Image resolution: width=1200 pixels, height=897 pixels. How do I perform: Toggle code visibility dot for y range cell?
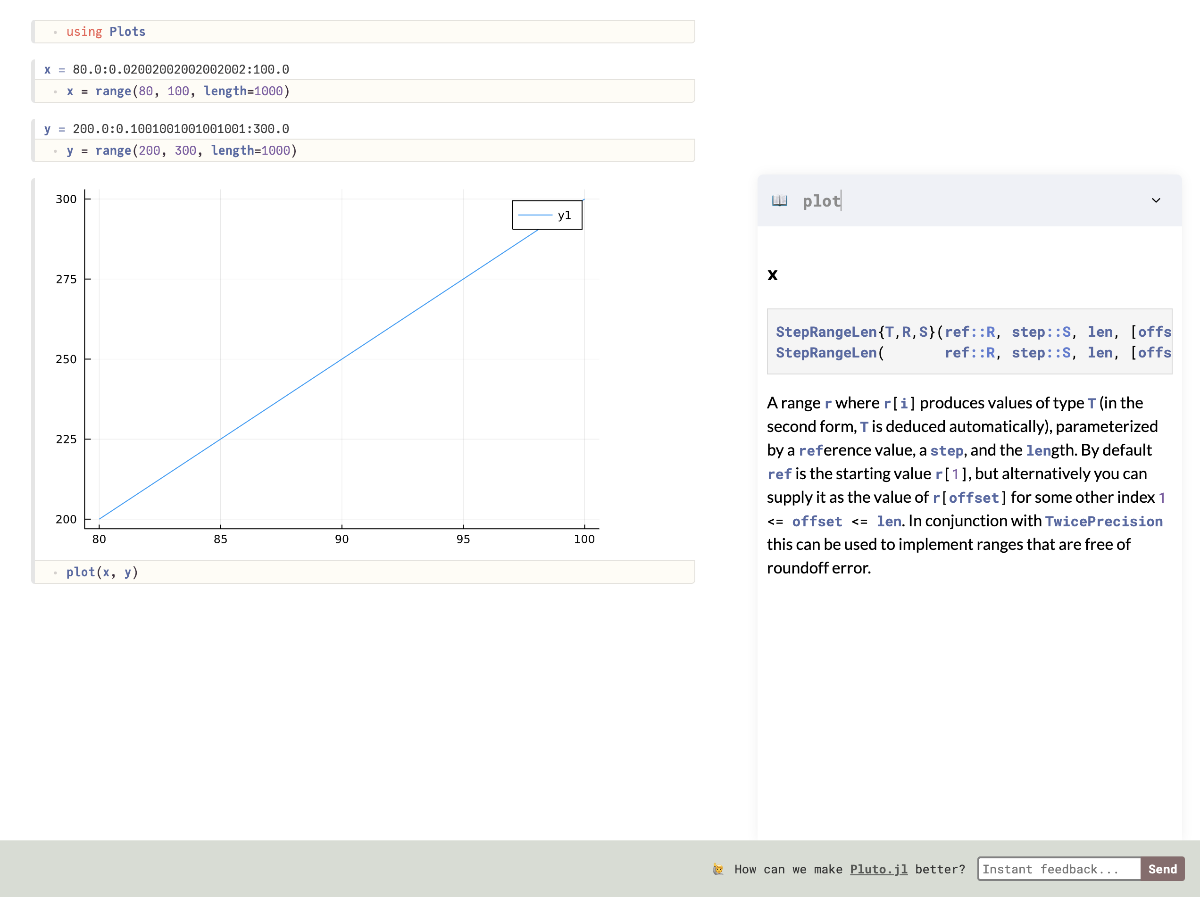click(x=55, y=150)
